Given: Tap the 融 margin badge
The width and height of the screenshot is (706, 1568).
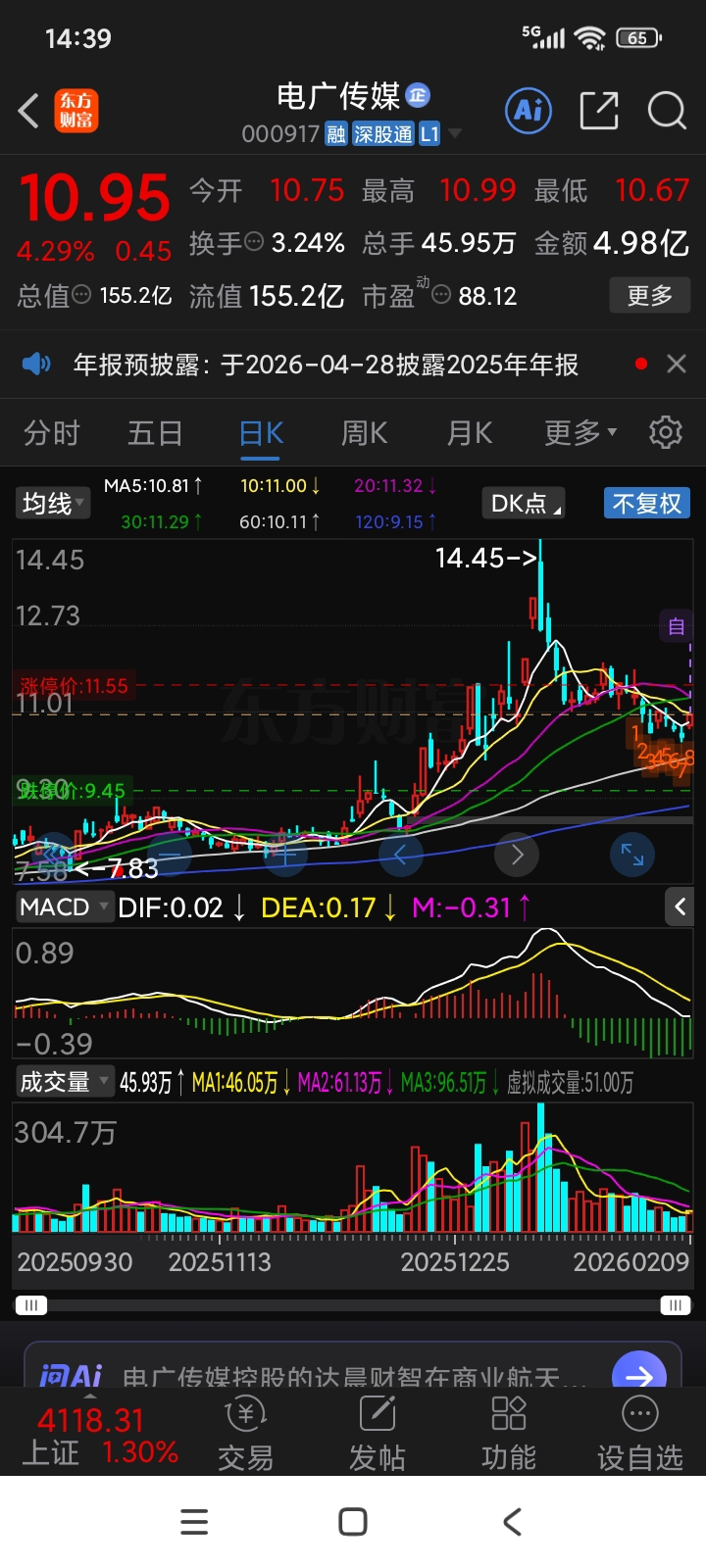Looking at the screenshot, I should 336,134.
